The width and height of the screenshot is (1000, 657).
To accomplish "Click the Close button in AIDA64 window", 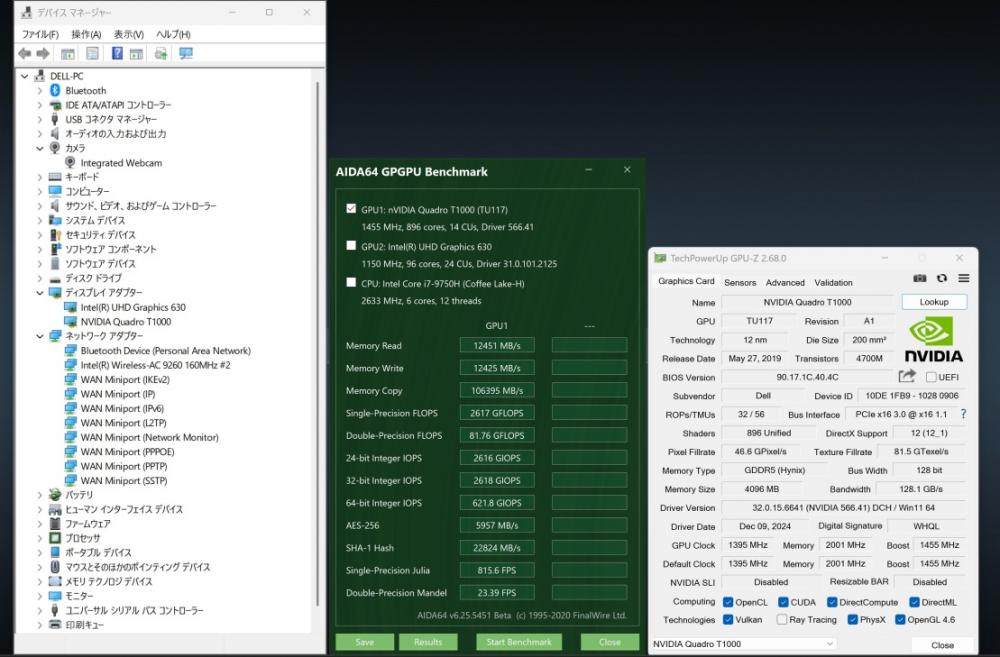I will (x=610, y=642).
